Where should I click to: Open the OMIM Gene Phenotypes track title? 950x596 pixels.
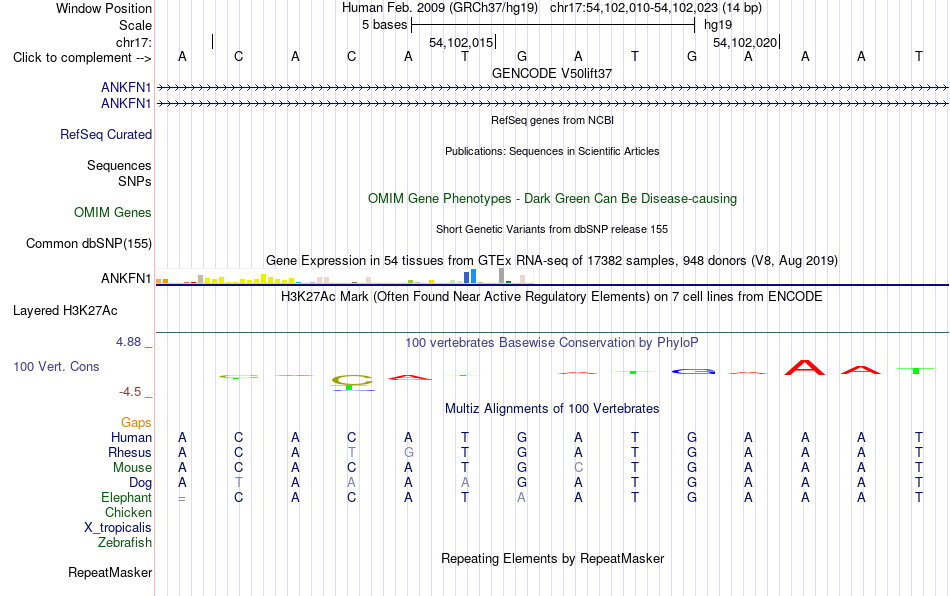(552, 199)
